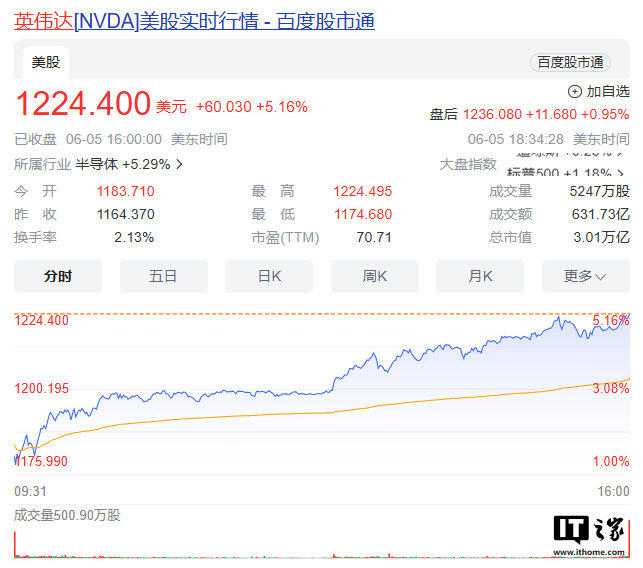
Task: Switch to the 五日 chart tab
Action: [164, 276]
